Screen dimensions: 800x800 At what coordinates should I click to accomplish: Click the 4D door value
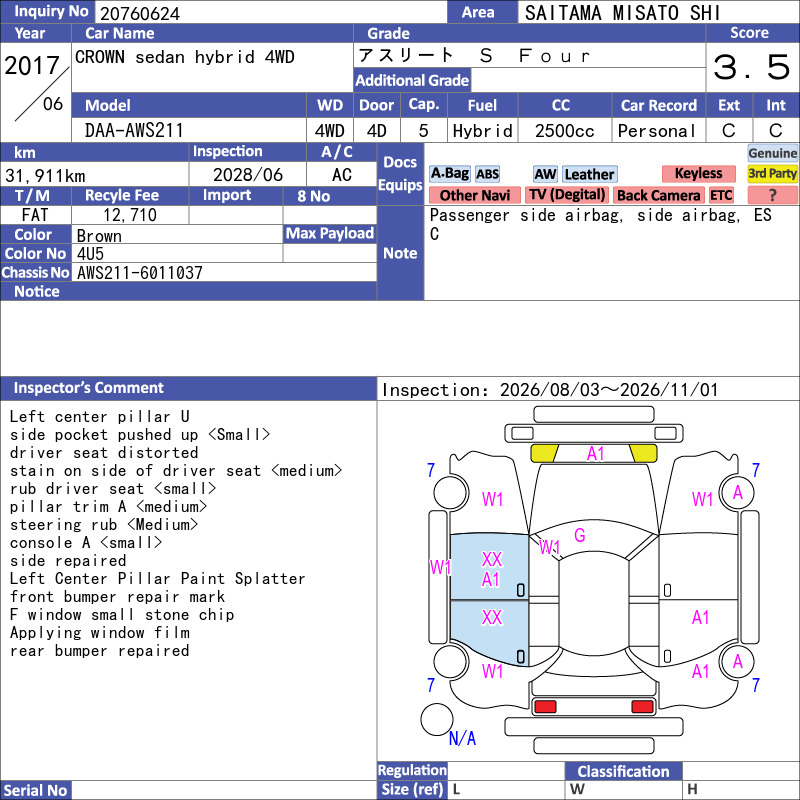pos(377,131)
